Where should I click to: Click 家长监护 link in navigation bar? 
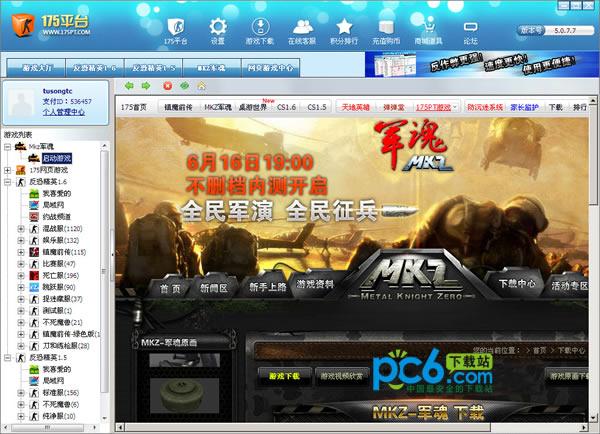[524, 108]
